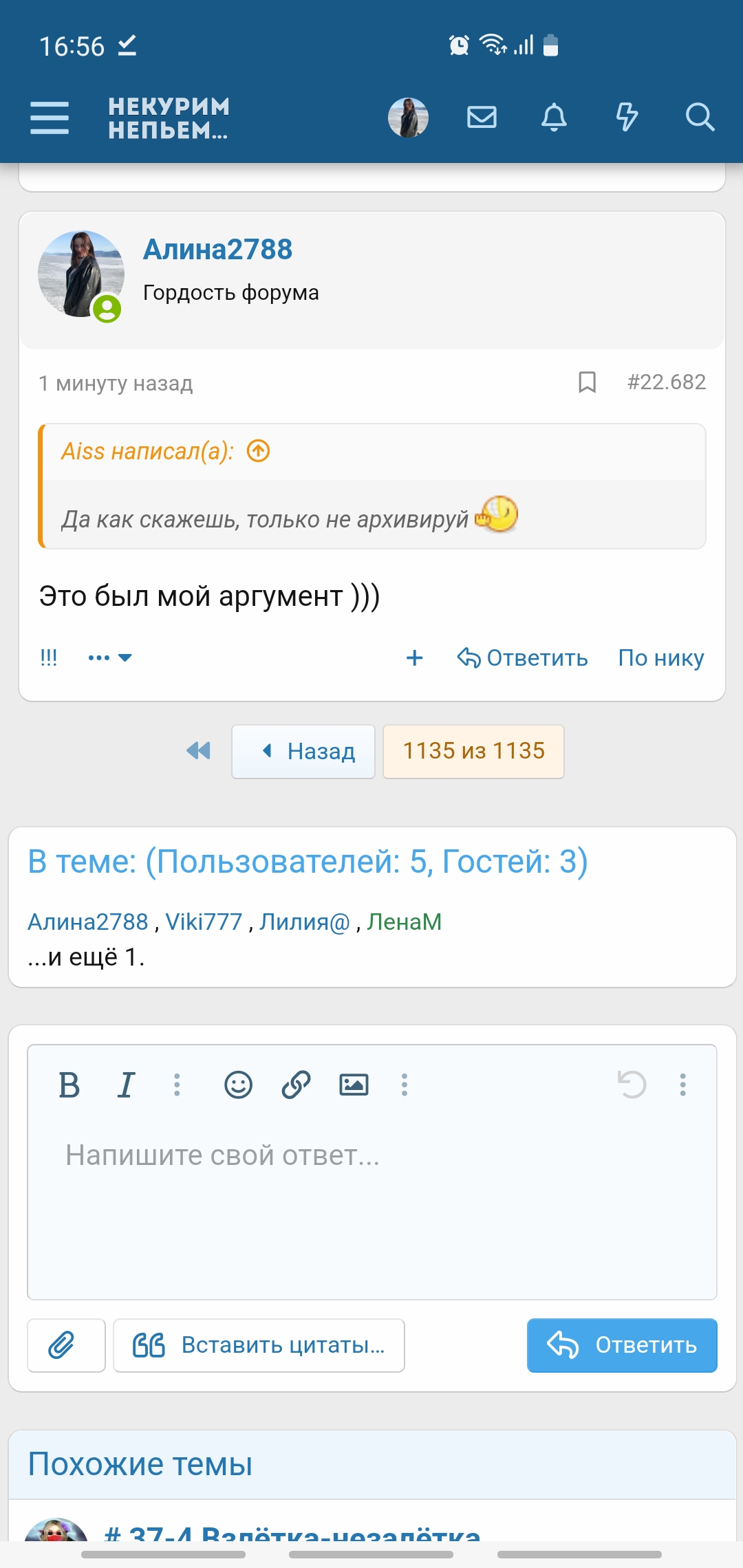Open the notifications bell
This screenshot has width=743, height=1568.
click(554, 117)
